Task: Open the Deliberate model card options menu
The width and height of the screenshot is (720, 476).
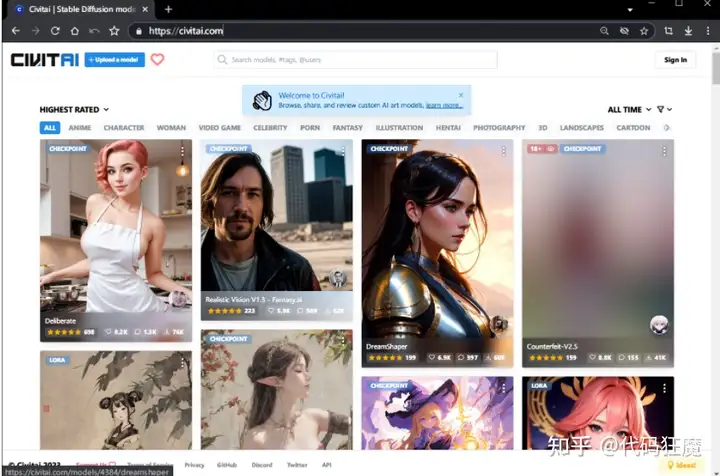Action: coord(182,151)
